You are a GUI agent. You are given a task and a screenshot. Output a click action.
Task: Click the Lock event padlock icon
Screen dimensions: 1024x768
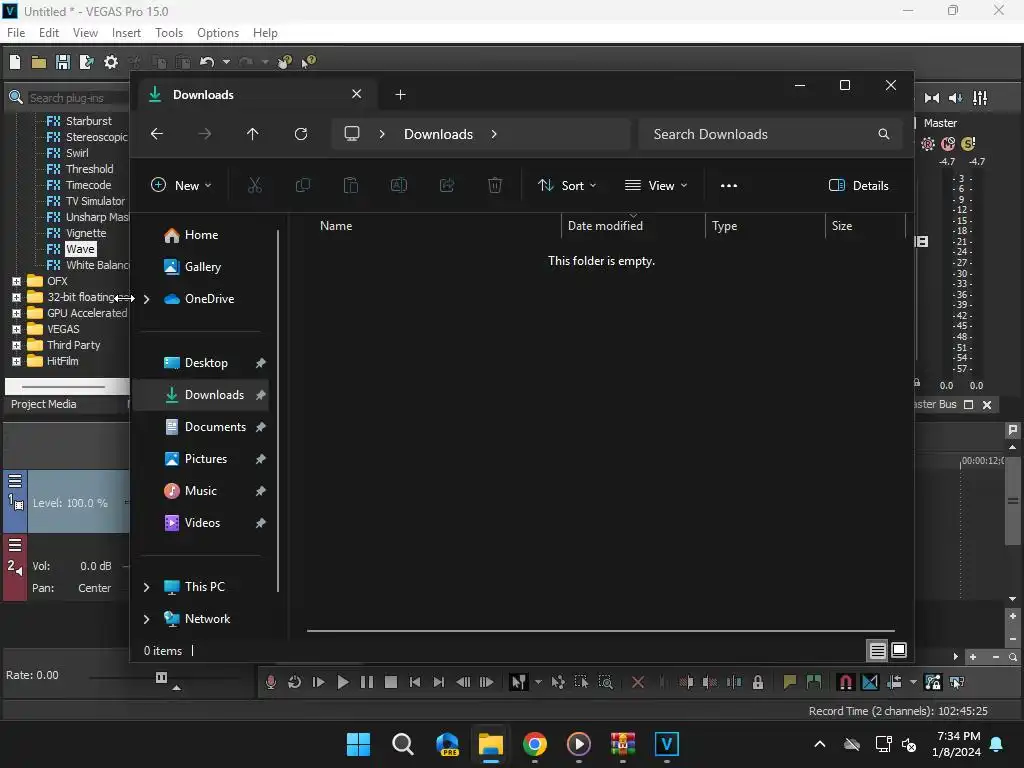click(758, 682)
